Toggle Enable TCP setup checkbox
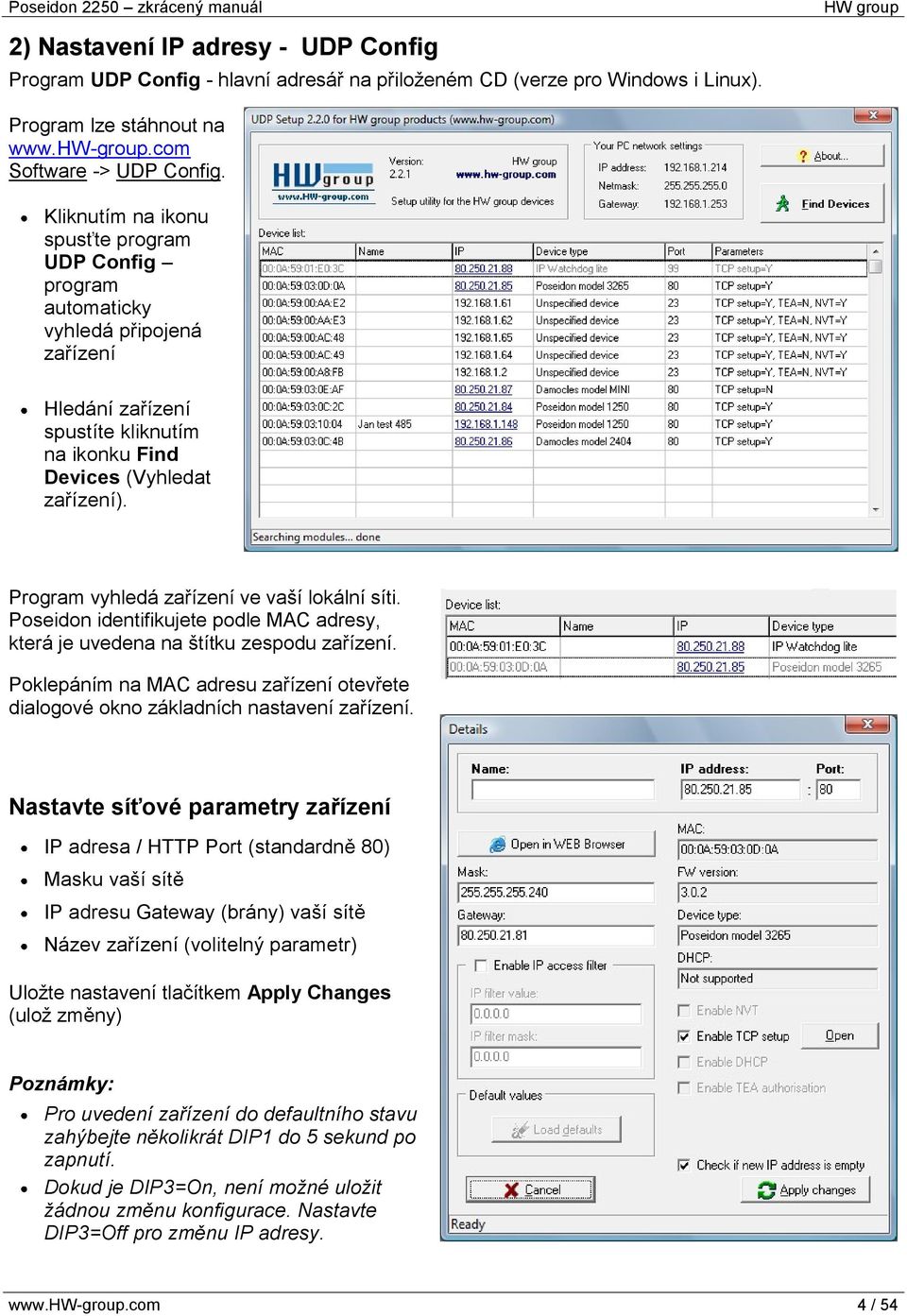 [684, 1036]
